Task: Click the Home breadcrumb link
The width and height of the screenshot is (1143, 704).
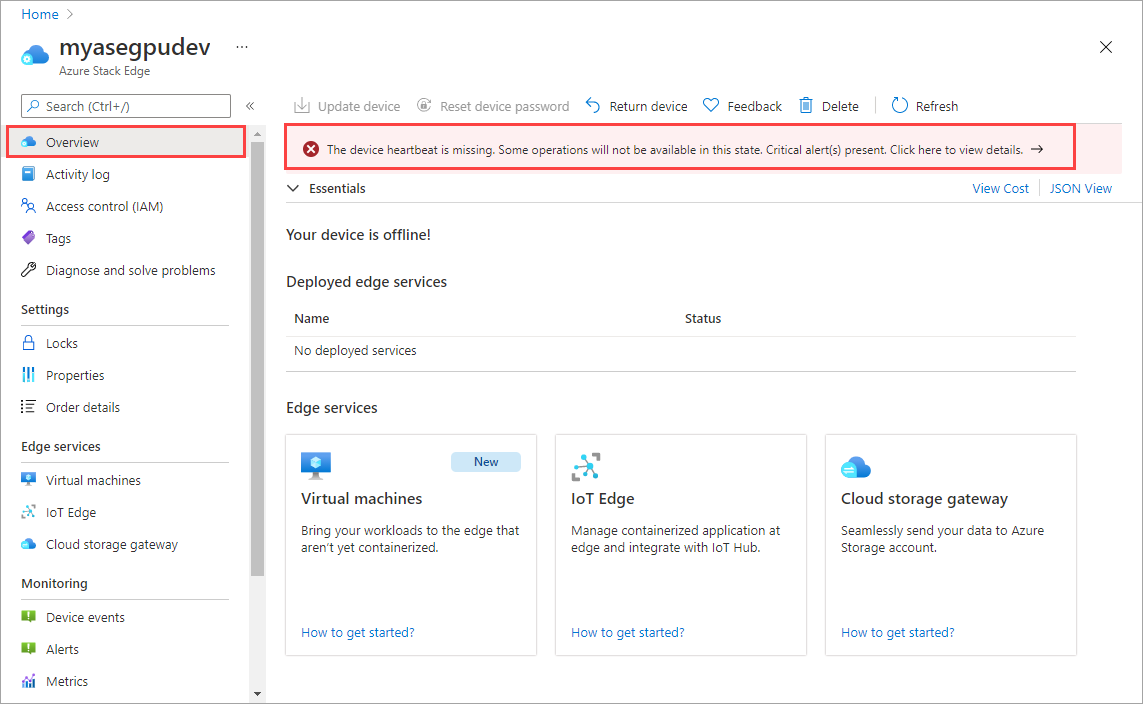Action: click(39, 14)
